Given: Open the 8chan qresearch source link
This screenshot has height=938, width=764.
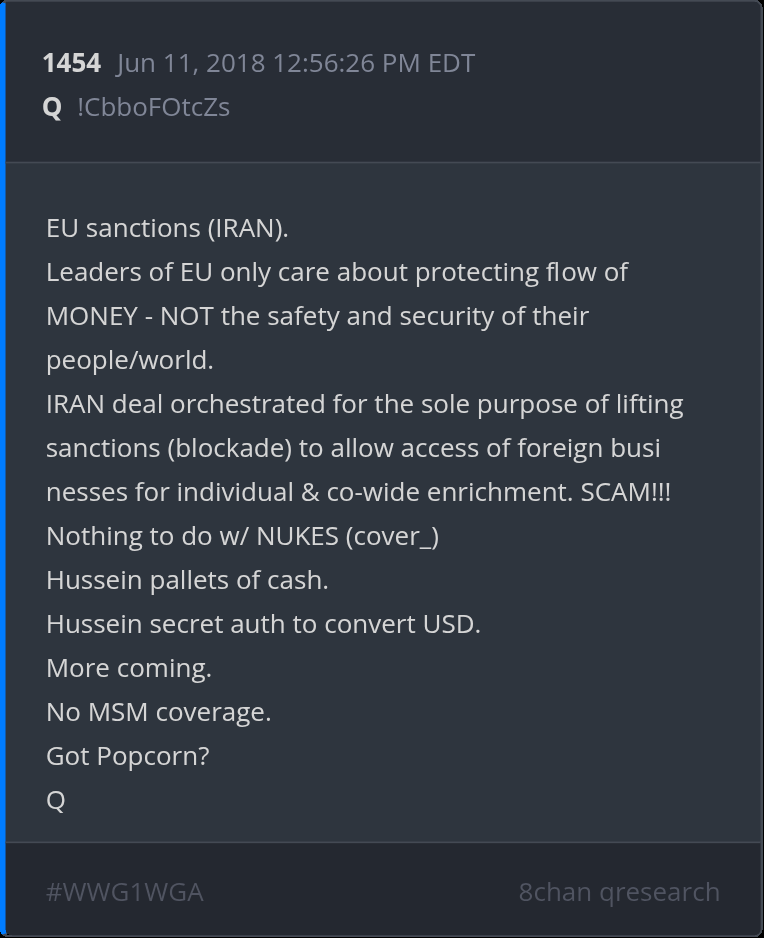Looking at the screenshot, I should [x=619, y=892].
